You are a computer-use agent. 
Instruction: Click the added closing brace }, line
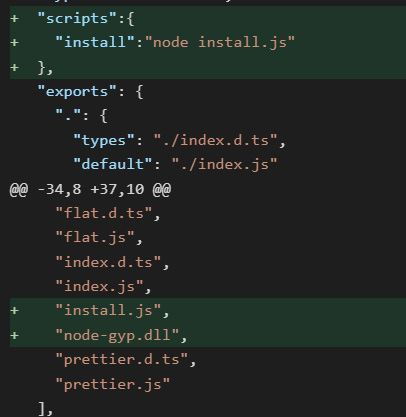click(x=208, y=67)
